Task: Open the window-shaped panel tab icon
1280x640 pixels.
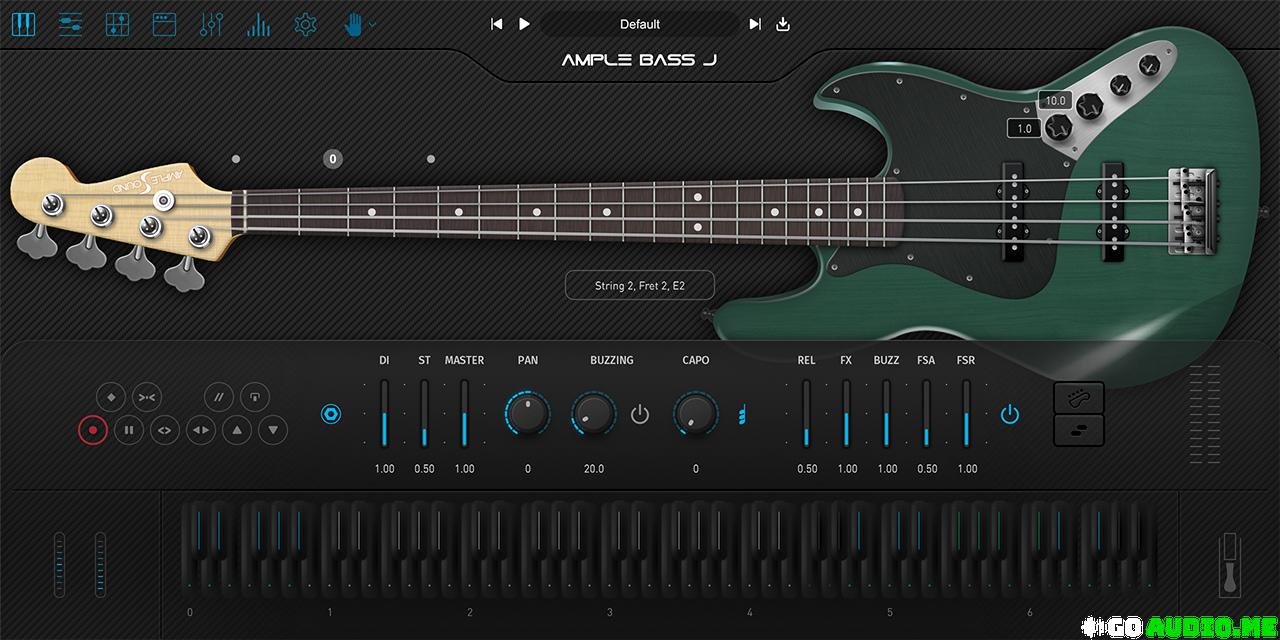Action: [x=164, y=24]
